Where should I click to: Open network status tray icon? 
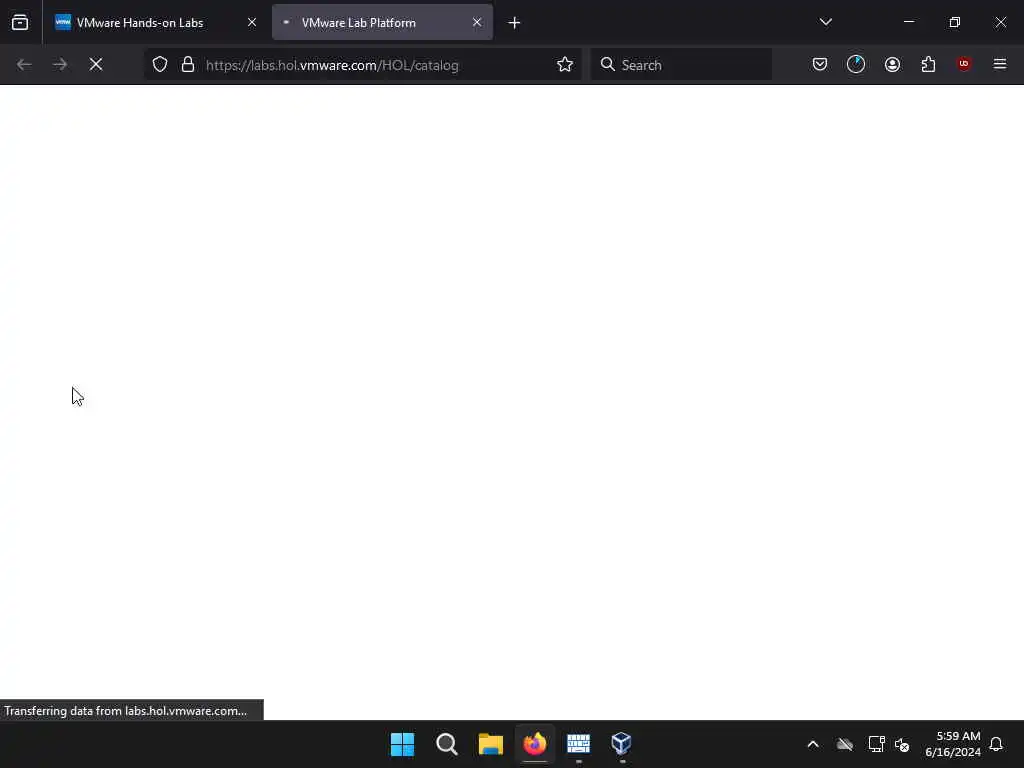(876, 744)
